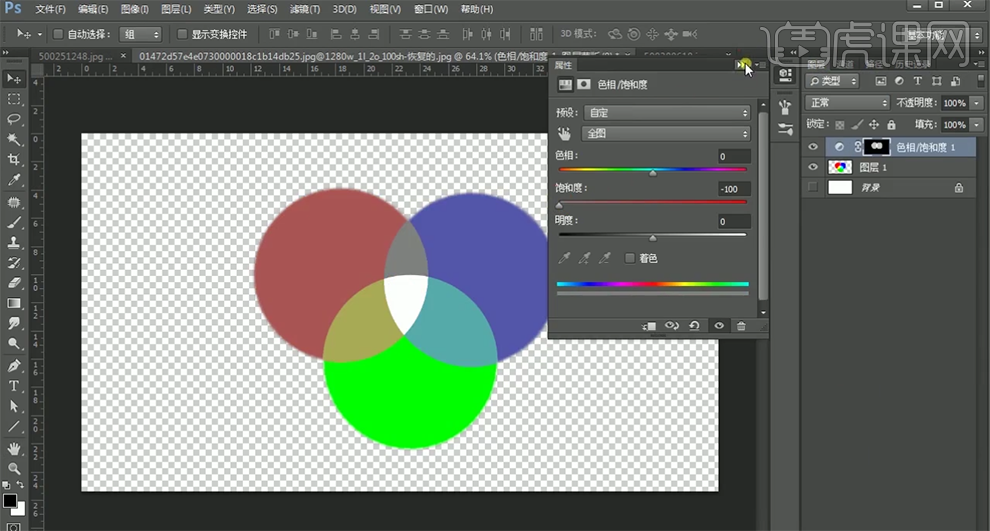Hide the 图层 1 layer

point(813,167)
